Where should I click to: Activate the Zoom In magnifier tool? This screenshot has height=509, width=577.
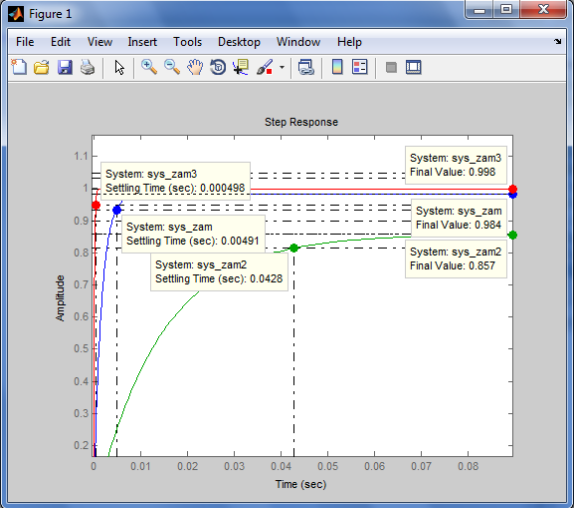click(x=149, y=67)
